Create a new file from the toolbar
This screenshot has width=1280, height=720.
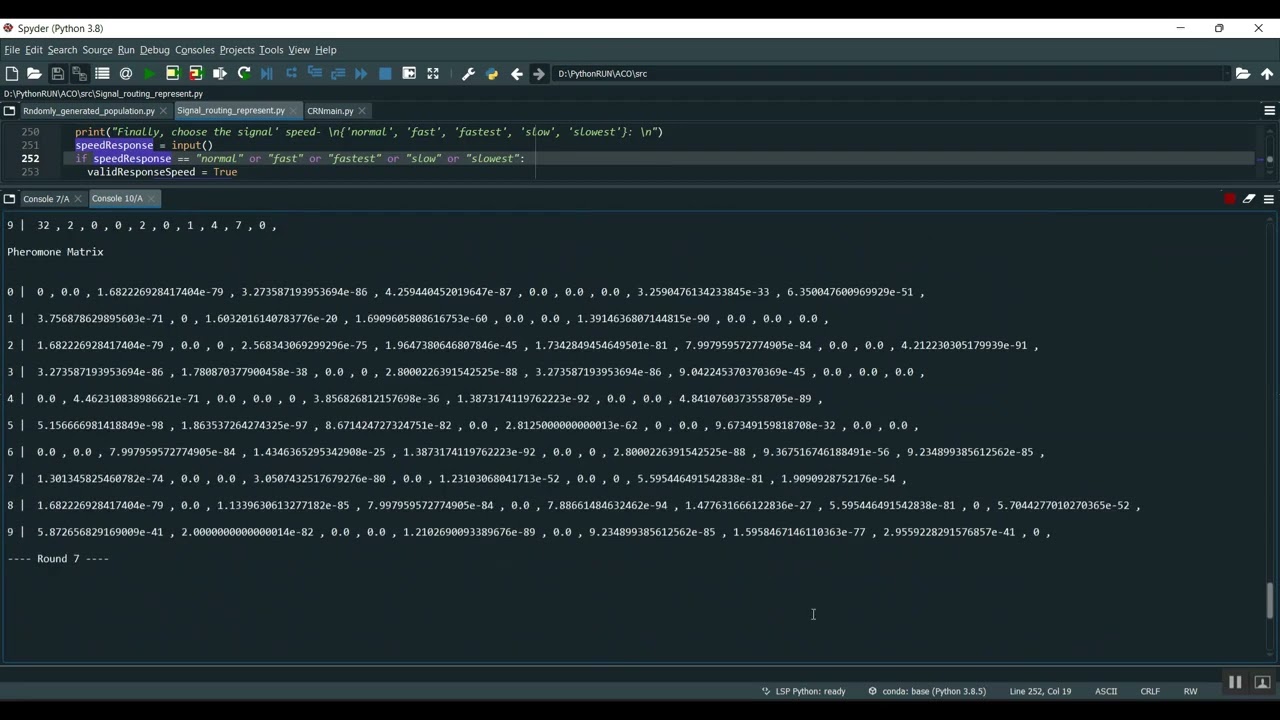[12, 74]
